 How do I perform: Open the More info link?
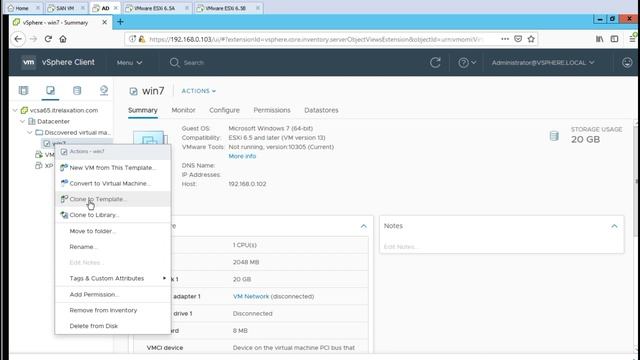pyautogui.click(x=242, y=156)
